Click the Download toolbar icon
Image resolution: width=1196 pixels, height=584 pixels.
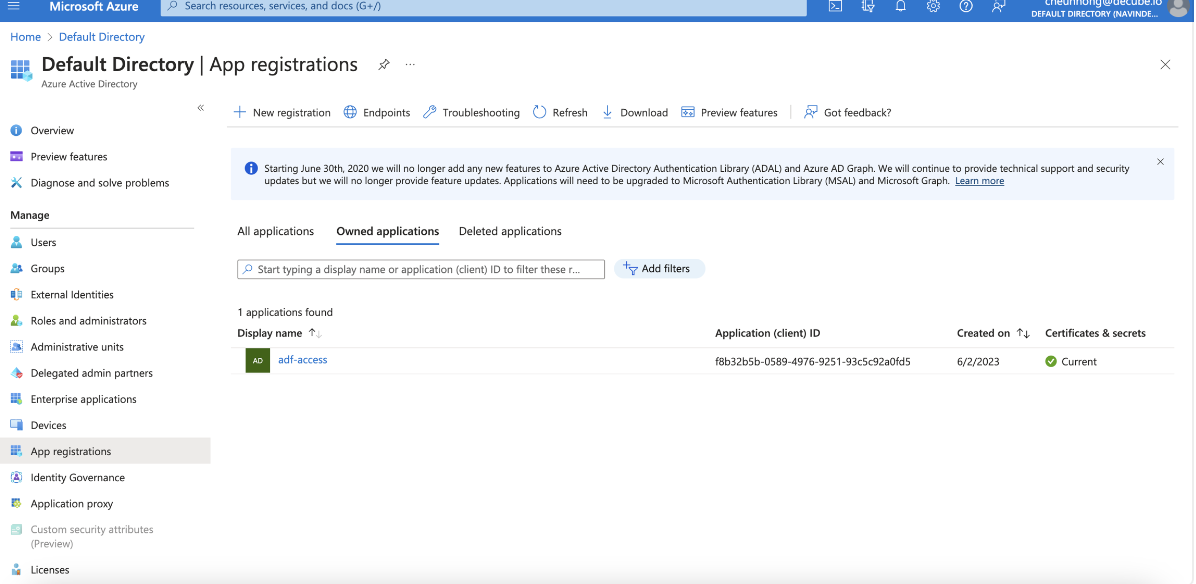[608, 113]
